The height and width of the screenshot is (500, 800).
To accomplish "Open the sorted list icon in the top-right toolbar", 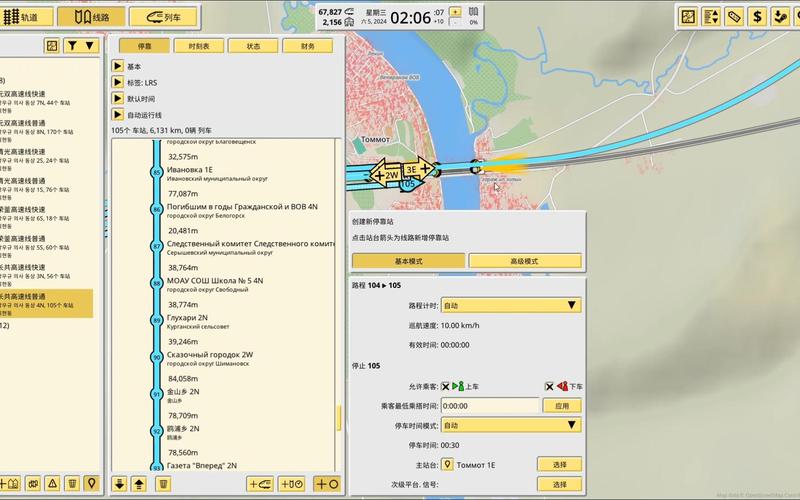I will (711, 17).
